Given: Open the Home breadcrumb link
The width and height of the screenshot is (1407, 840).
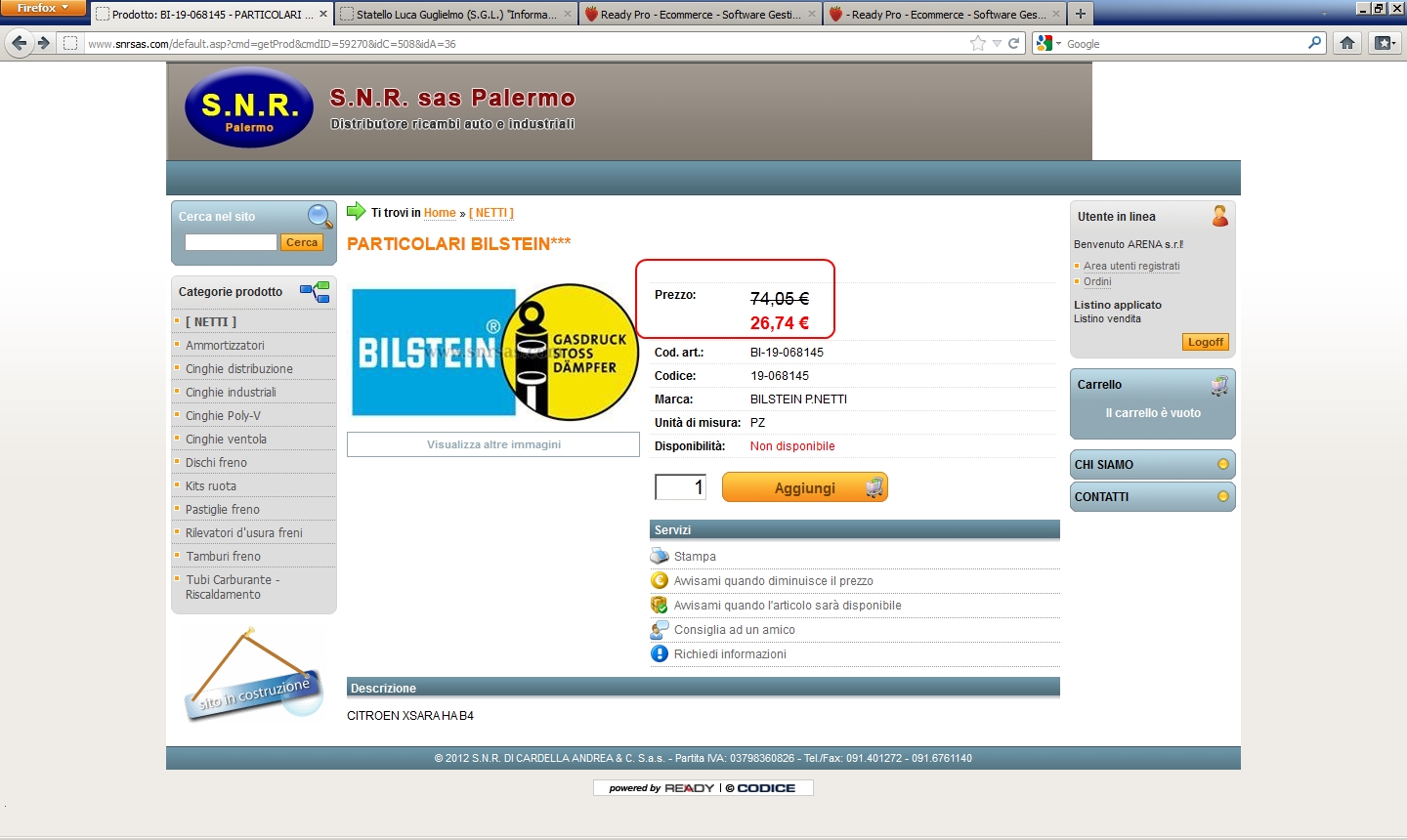Looking at the screenshot, I should (x=440, y=213).
